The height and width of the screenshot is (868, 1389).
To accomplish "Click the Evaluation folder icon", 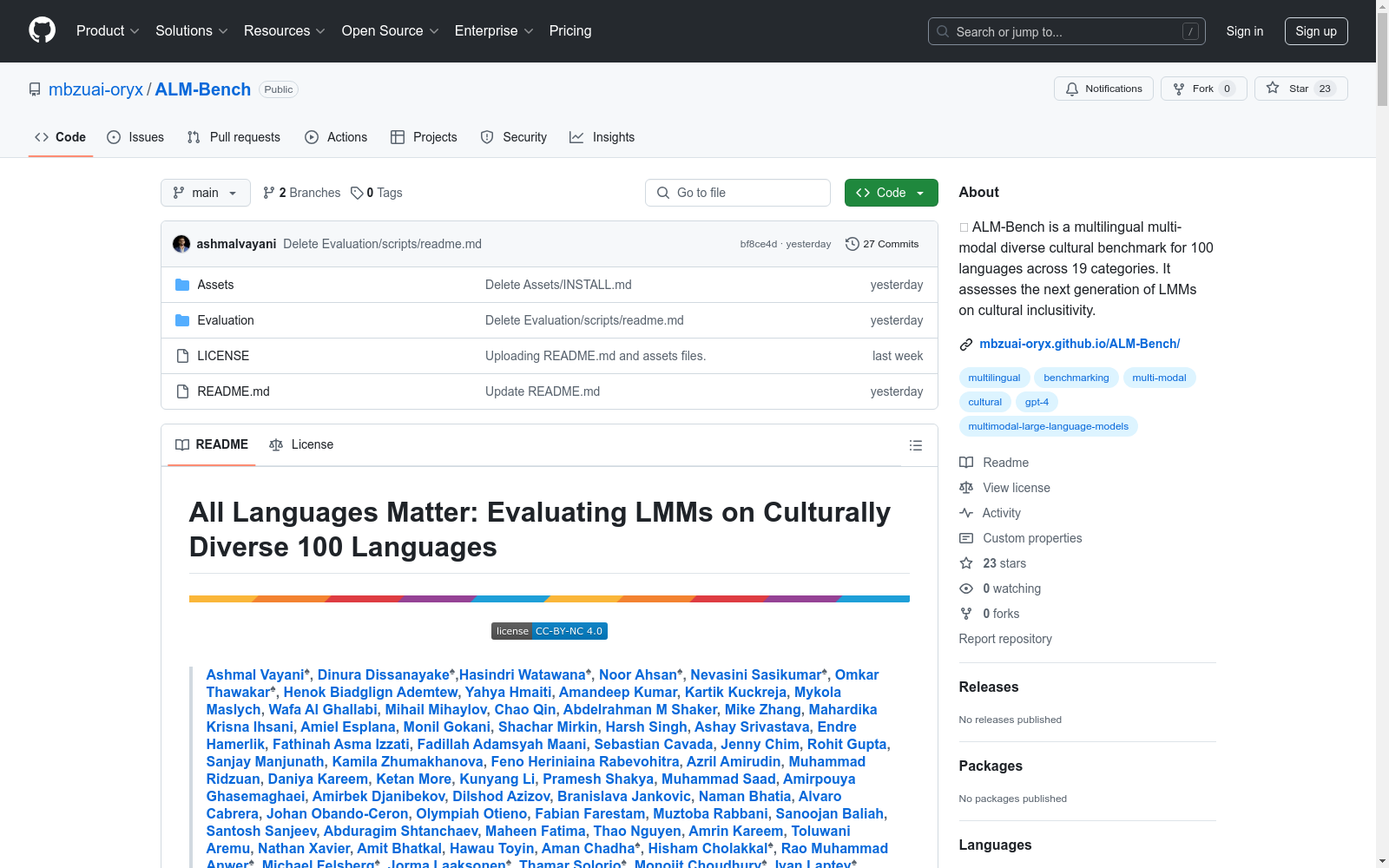I will (182, 320).
